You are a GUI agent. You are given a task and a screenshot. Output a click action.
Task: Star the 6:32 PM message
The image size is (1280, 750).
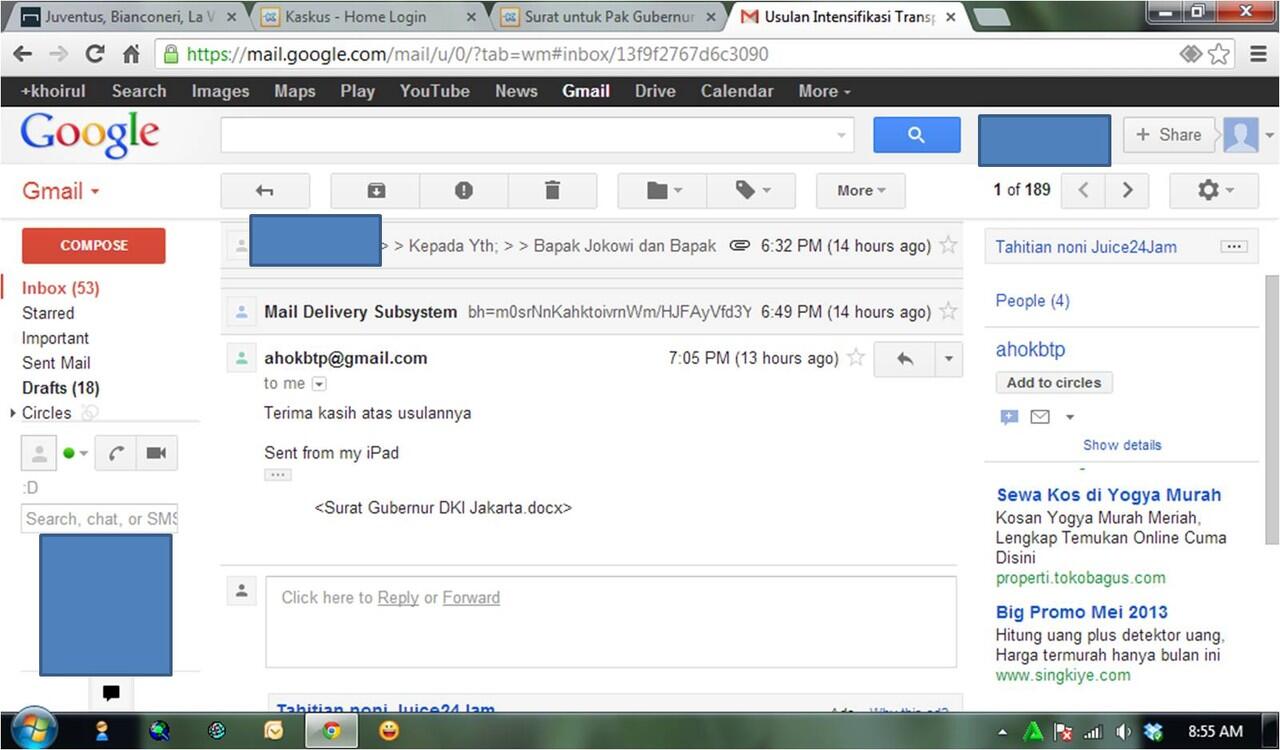[948, 245]
